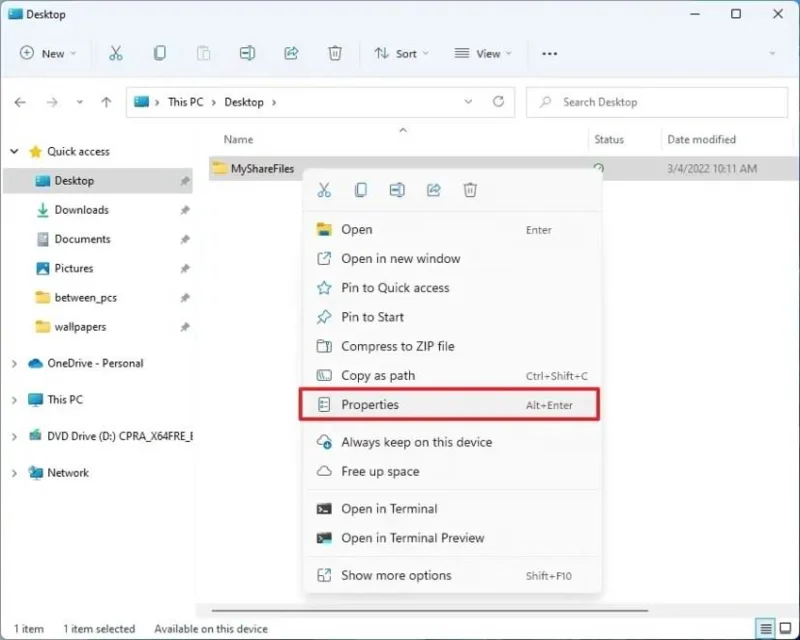
Task: Share the folder via the context menu share icon
Action: [x=434, y=190]
